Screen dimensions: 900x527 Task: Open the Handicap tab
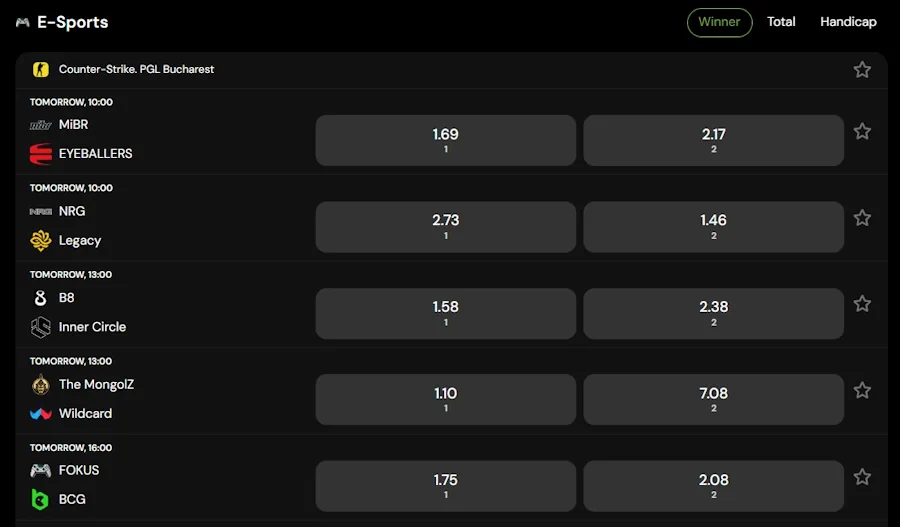coord(848,22)
